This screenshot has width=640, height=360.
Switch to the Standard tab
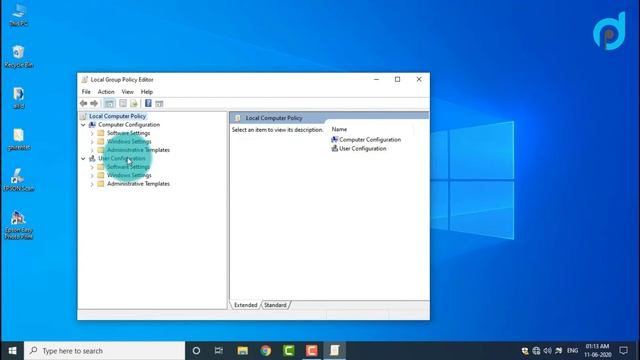click(275, 305)
